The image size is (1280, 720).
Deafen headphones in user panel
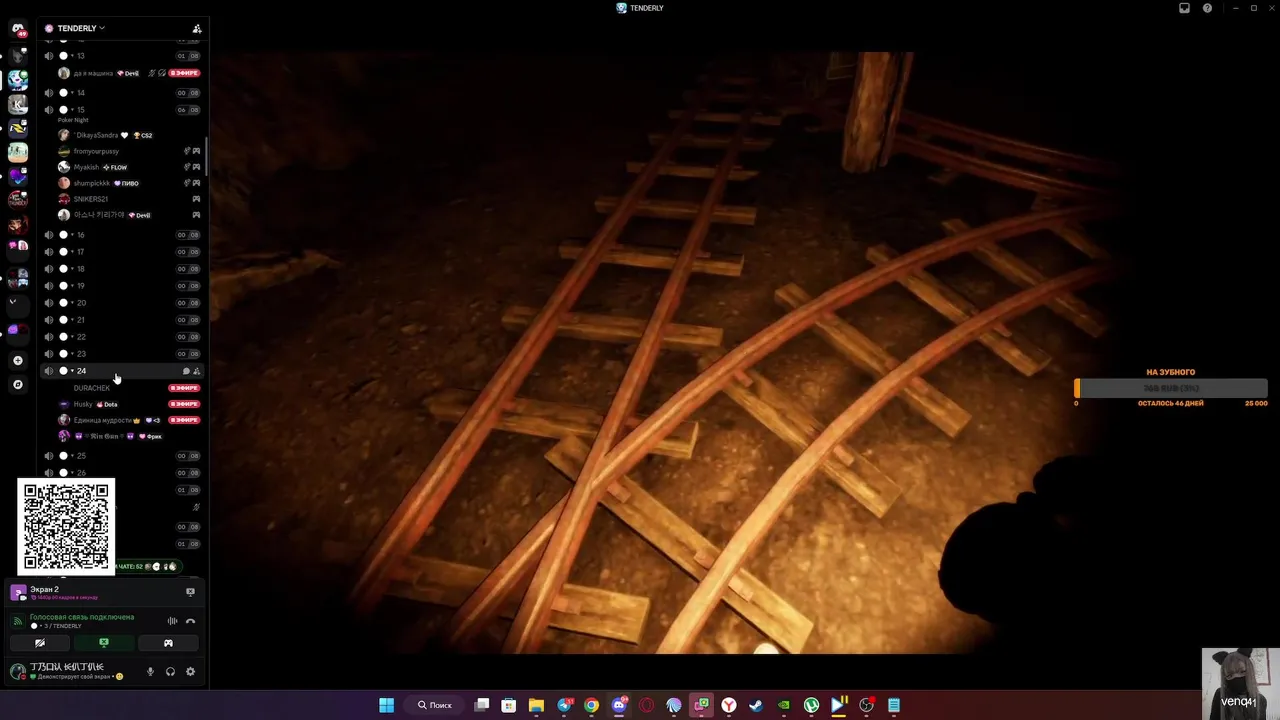[x=171, y=672]
